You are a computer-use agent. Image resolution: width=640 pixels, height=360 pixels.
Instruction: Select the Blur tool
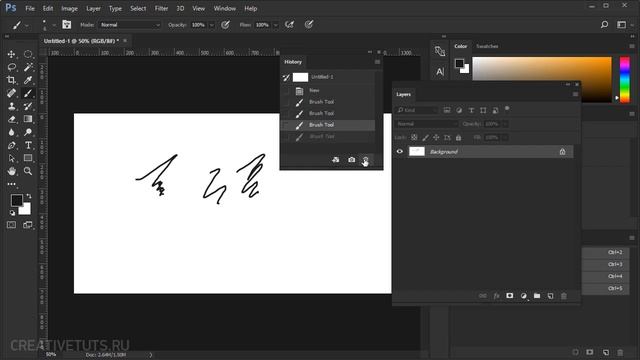click(11, 132)
